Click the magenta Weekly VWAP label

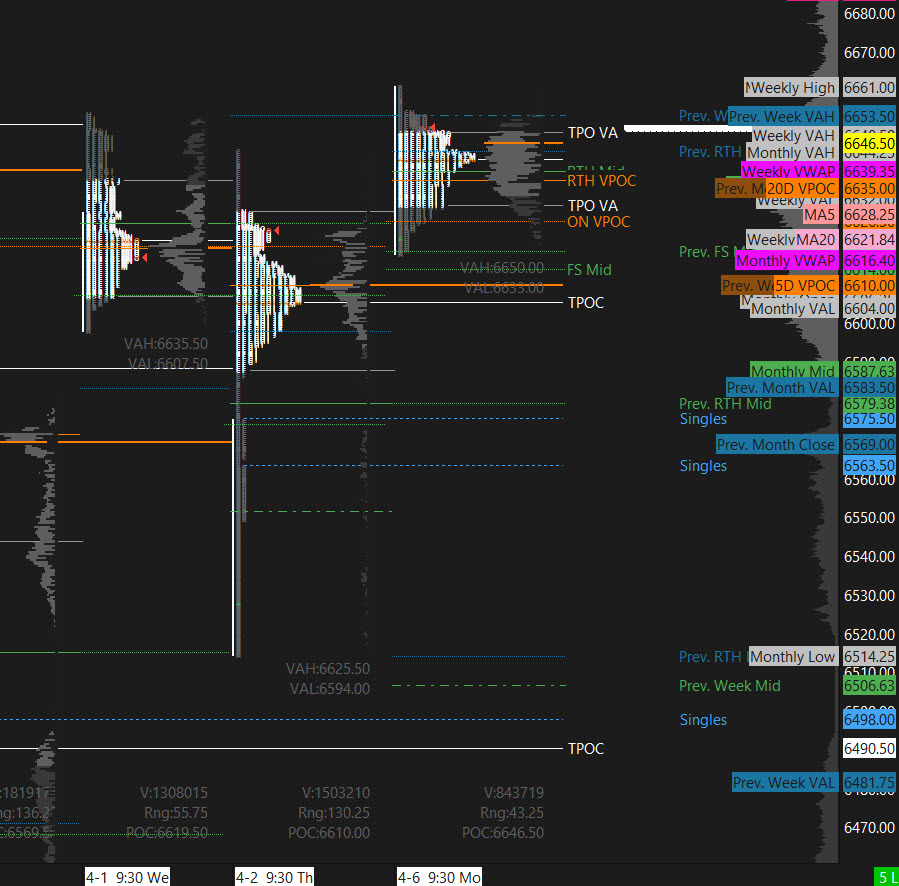pyautogui.click(x=788, y=172)
